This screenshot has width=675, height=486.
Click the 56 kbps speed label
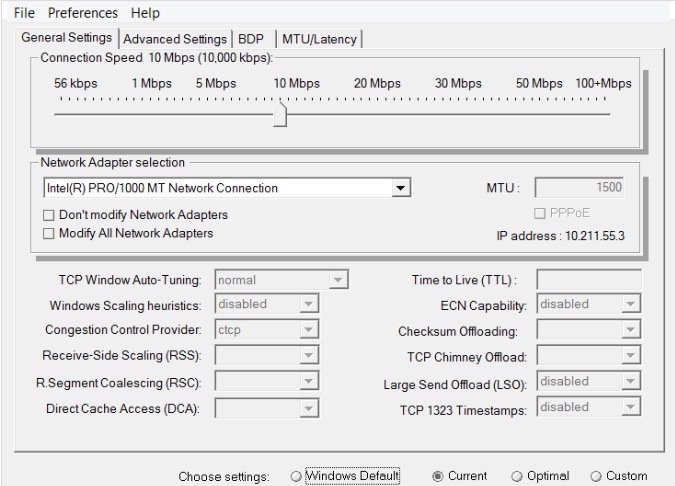[76, 83]
